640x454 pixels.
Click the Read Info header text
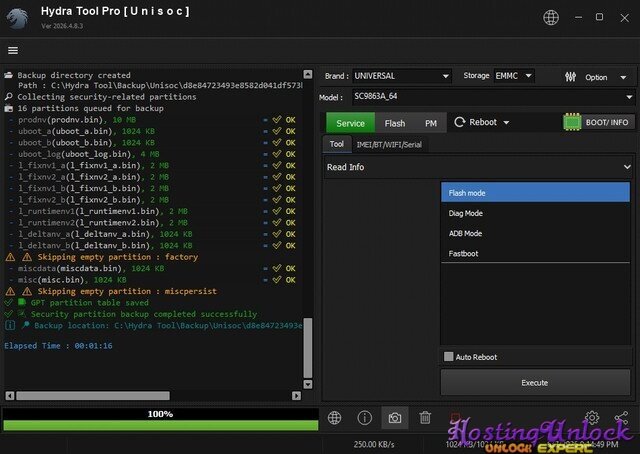pos(345,167)
